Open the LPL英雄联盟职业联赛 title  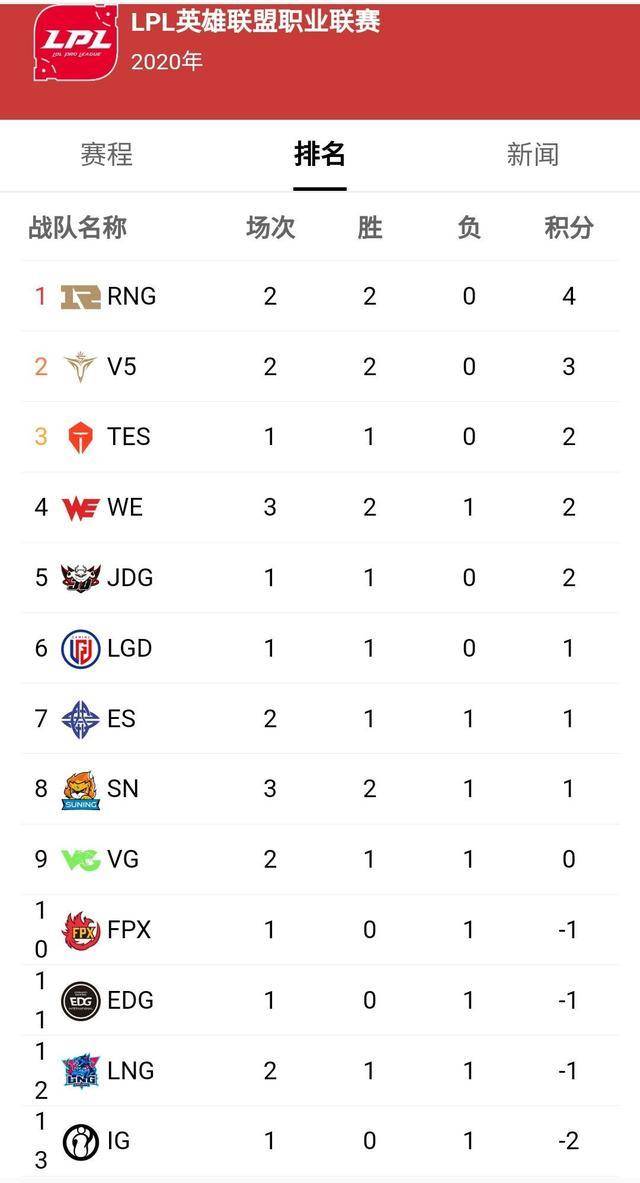click(255, 22)
